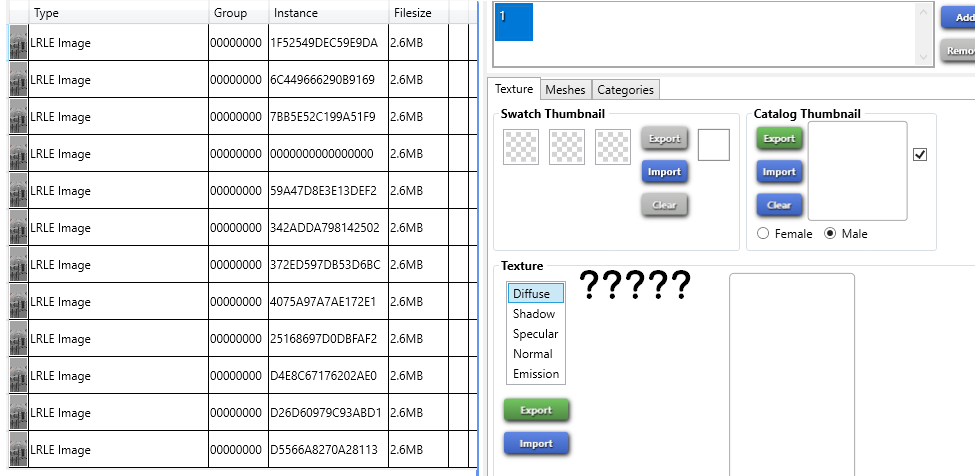Click the blue Catalog Thumbnail Clear button
975x476 pixels.
[x=780, y=205]
